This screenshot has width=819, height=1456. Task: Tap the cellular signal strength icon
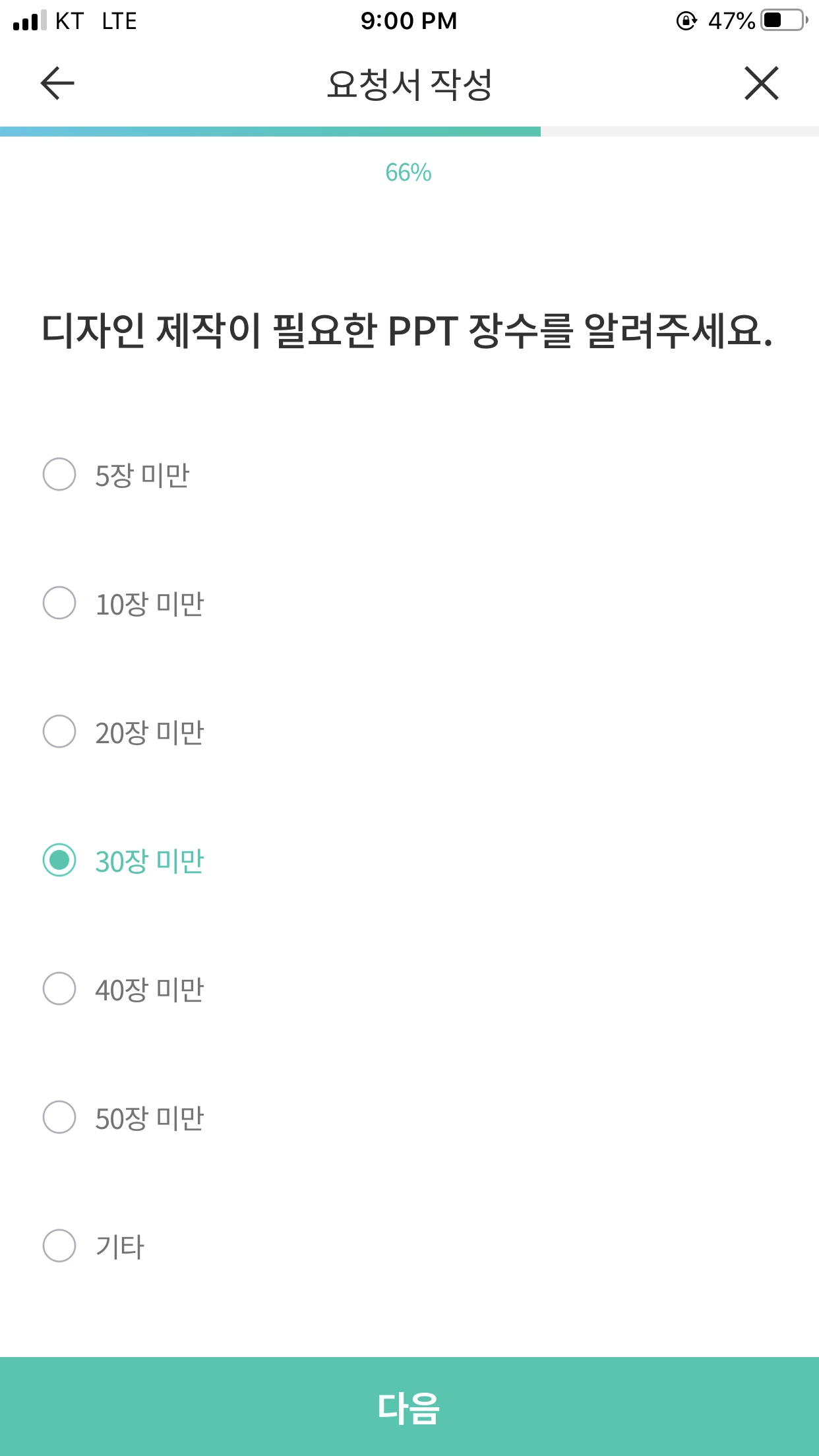point(30,20)
